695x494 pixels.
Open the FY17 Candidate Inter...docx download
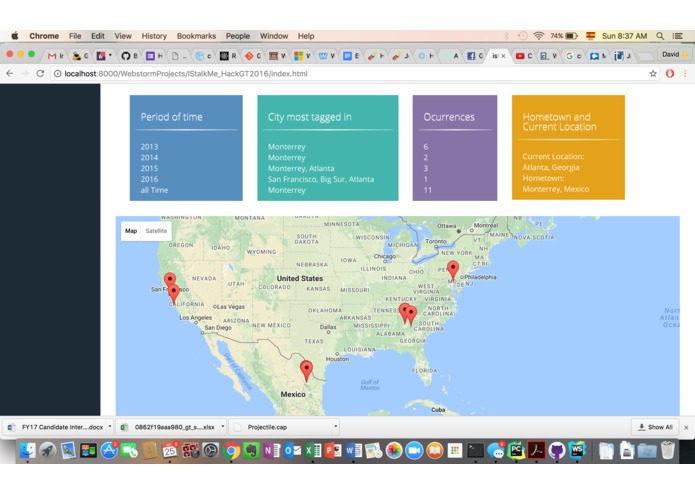[56, 427]
